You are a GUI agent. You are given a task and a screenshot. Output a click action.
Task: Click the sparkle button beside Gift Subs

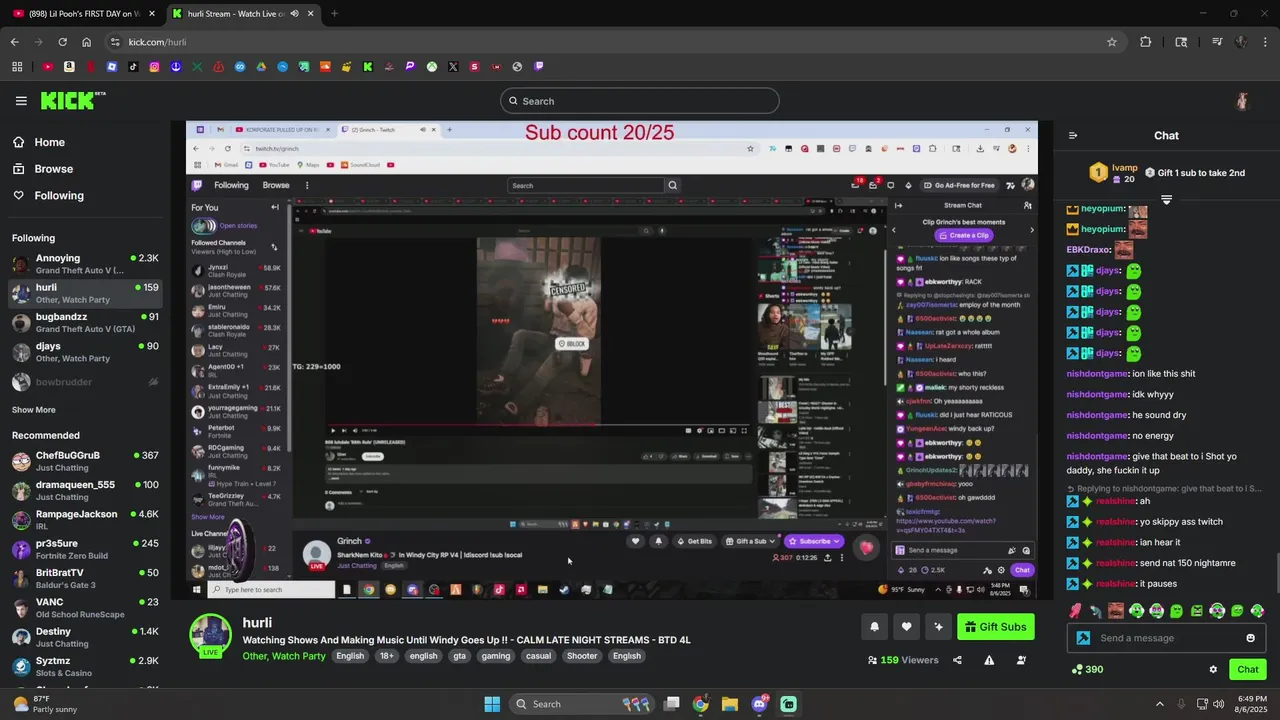[938, 627]
